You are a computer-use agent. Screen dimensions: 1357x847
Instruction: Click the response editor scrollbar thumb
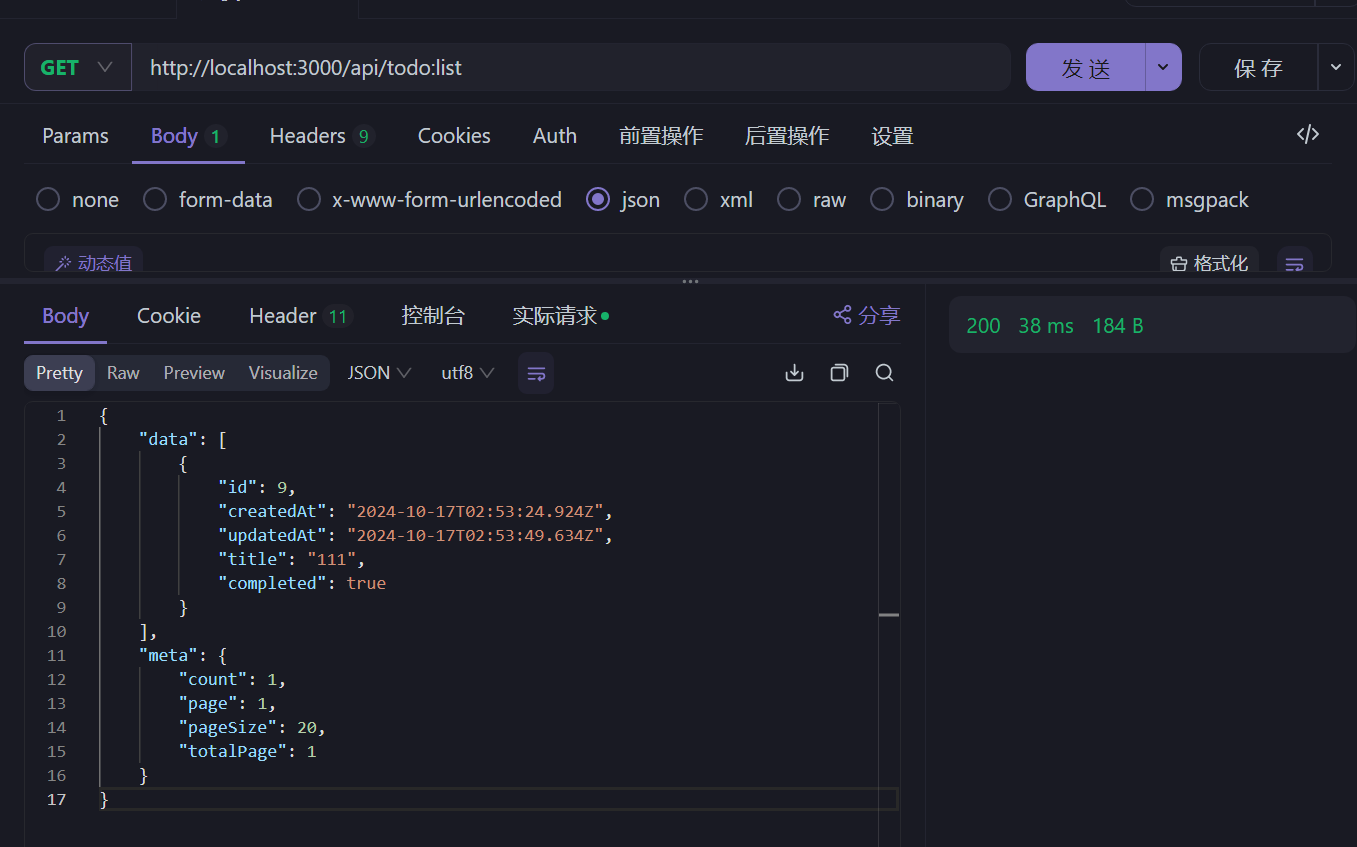coord(889,615)
